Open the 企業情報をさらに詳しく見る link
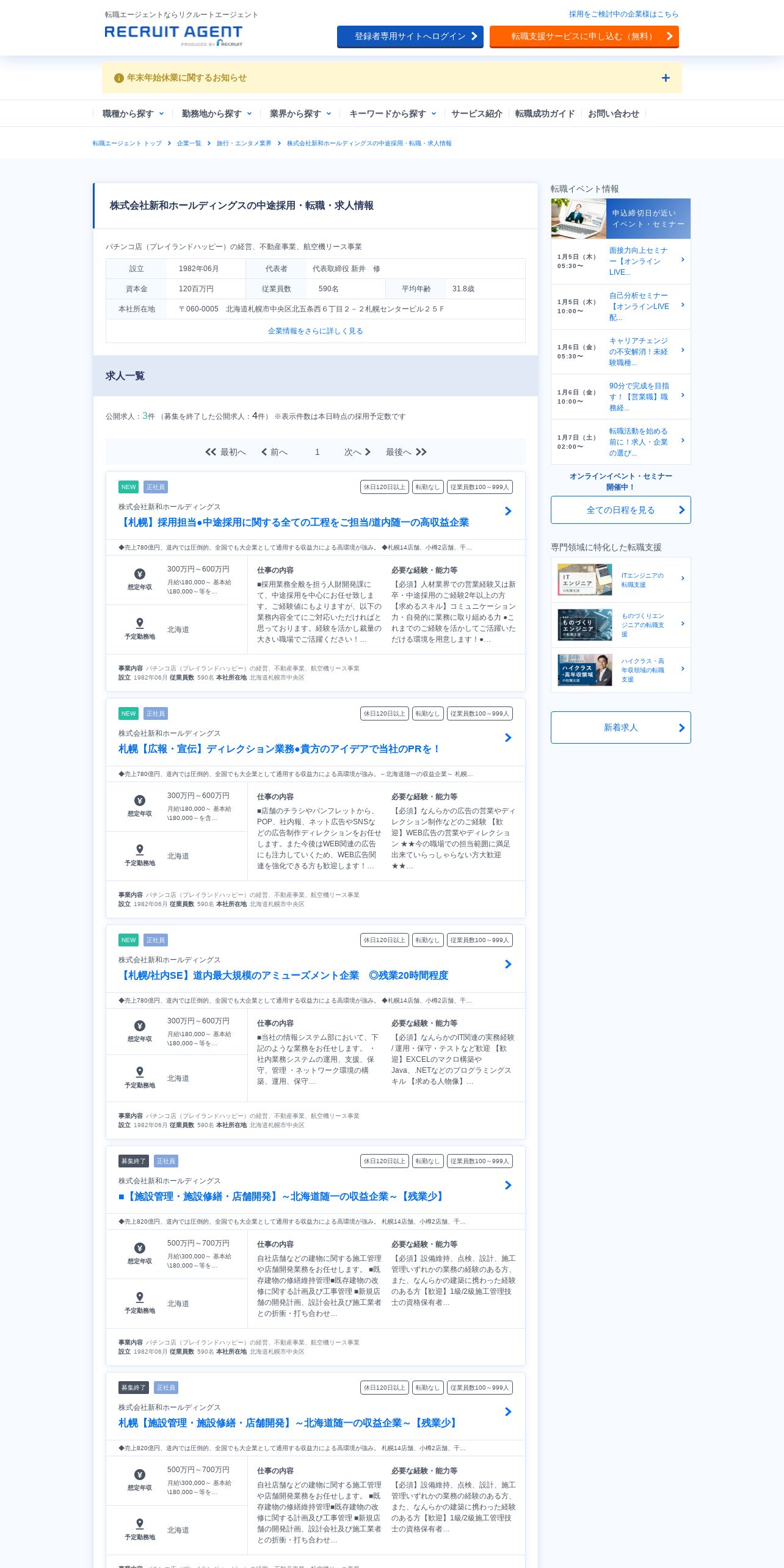Viewport: 784px width, 1568px height. pos(315,331)
